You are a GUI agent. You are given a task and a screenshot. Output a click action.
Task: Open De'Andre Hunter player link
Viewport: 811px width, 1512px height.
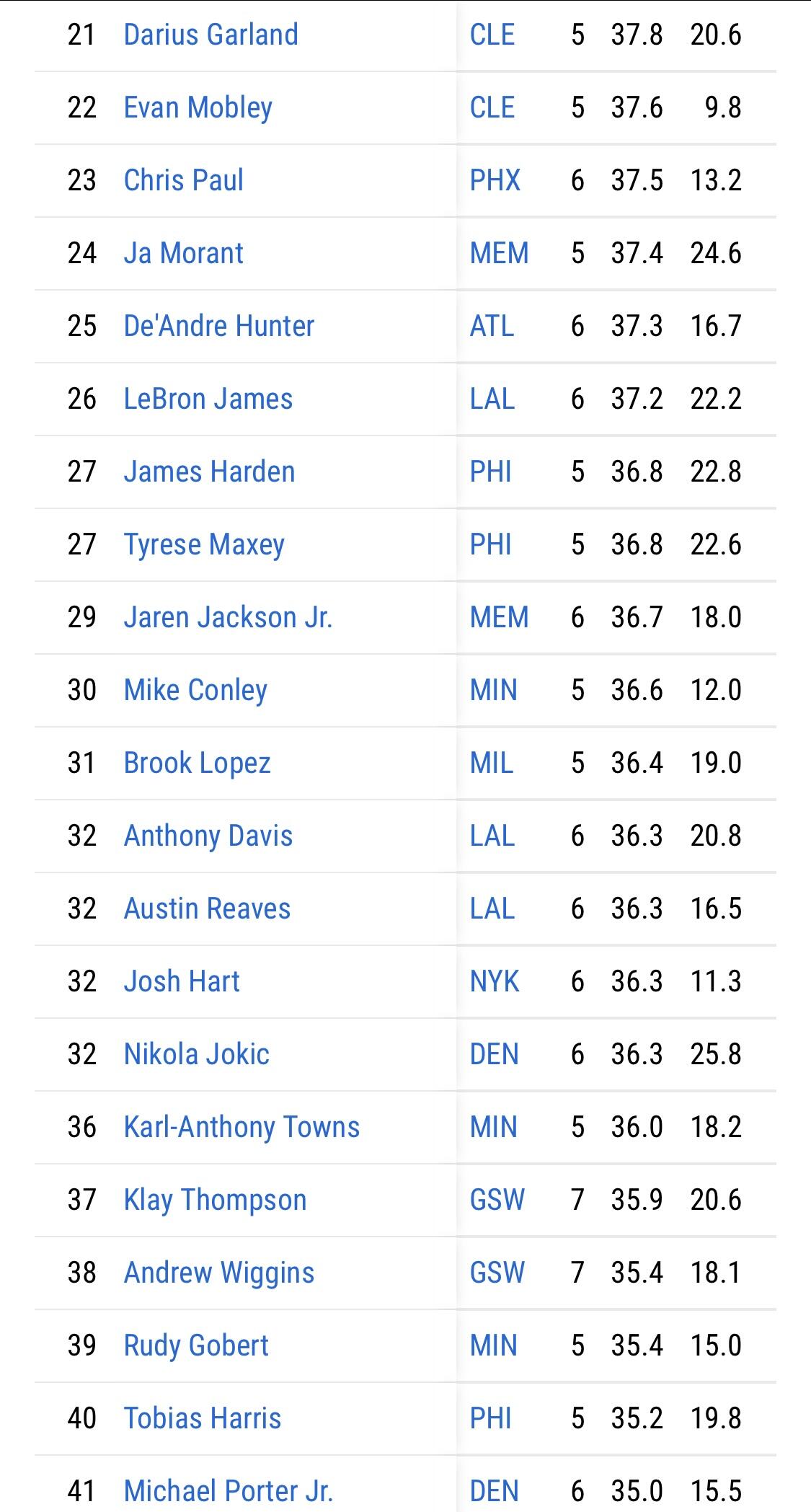pos(218,326)
